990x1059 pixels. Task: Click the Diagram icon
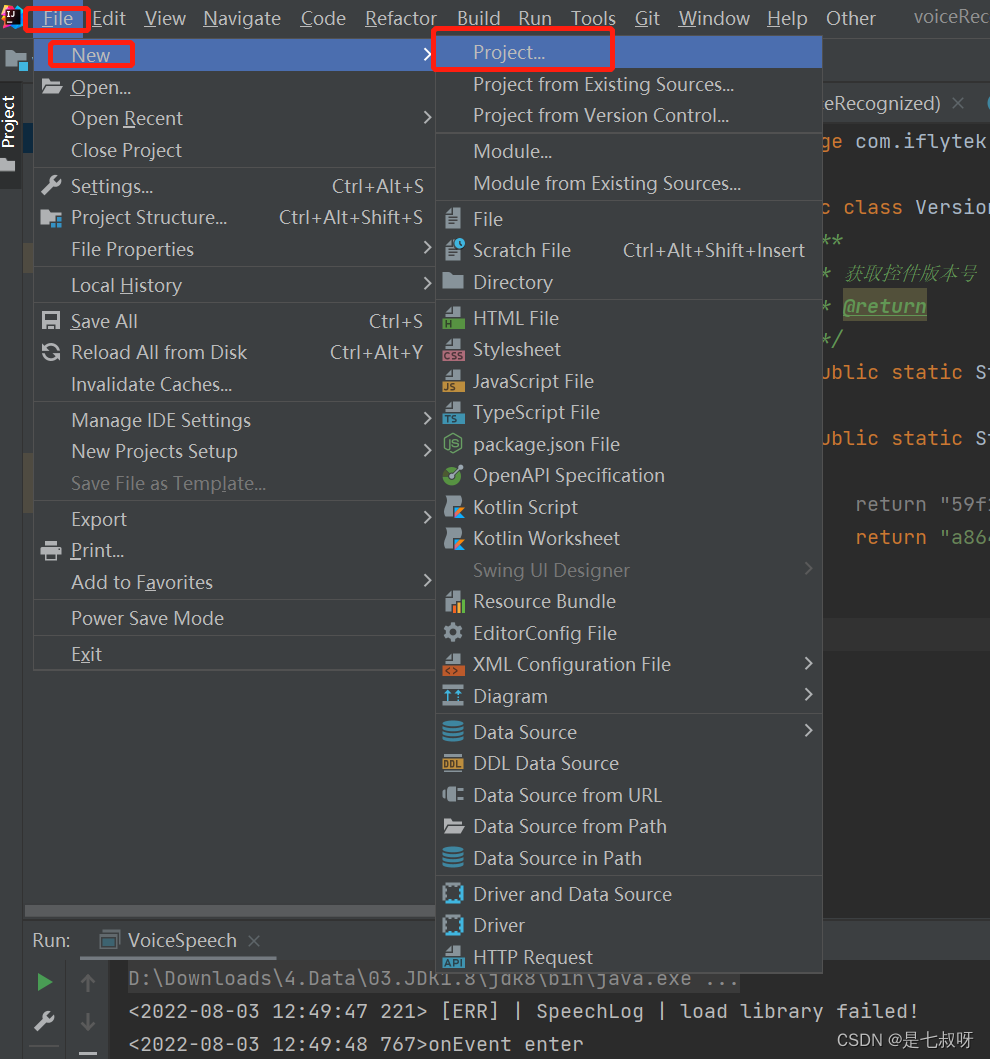click(453, 696)
